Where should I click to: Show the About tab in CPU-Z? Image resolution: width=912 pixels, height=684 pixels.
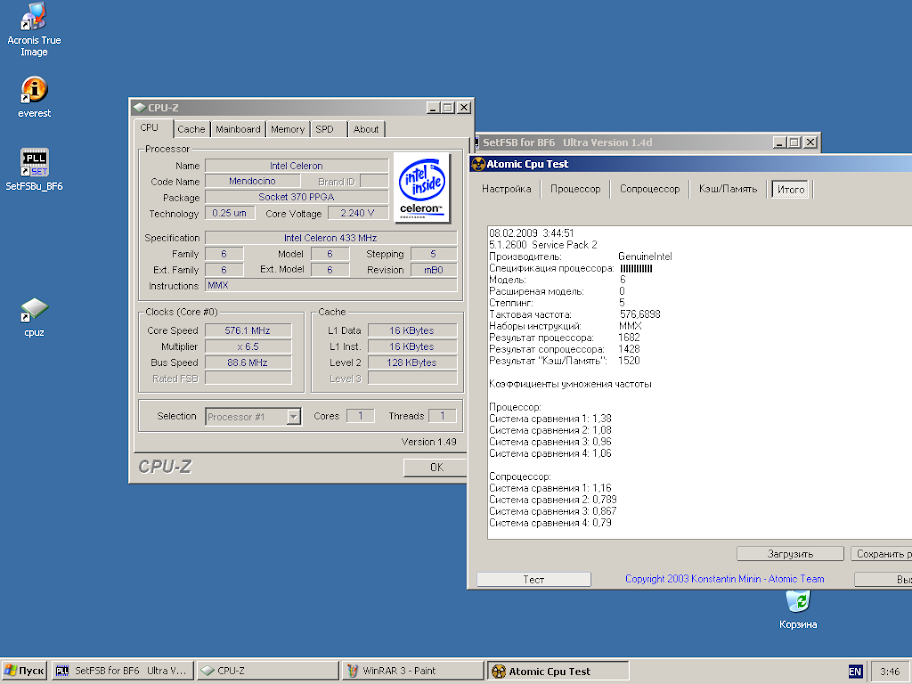click(x=366, y=129)
